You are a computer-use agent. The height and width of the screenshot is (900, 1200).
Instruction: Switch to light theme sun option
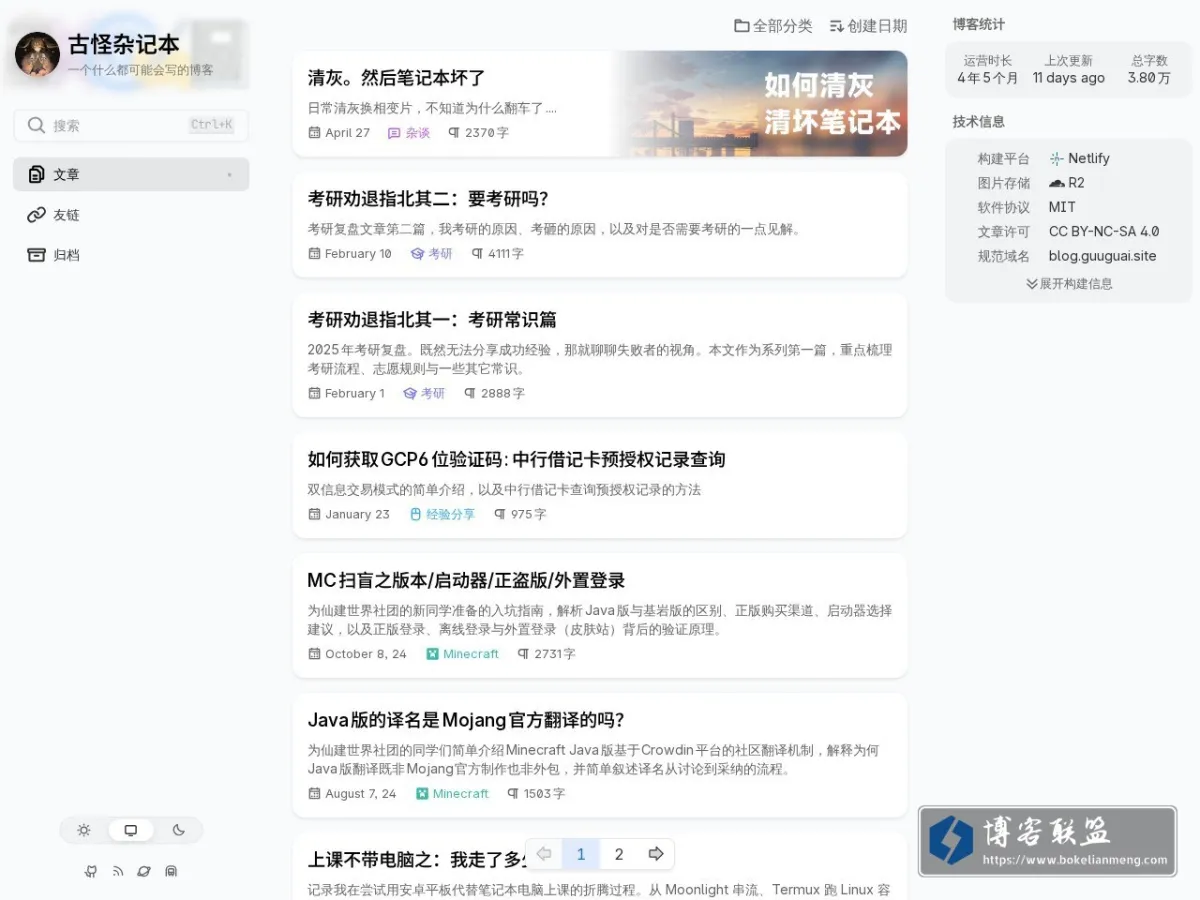[x=84, y=830]
